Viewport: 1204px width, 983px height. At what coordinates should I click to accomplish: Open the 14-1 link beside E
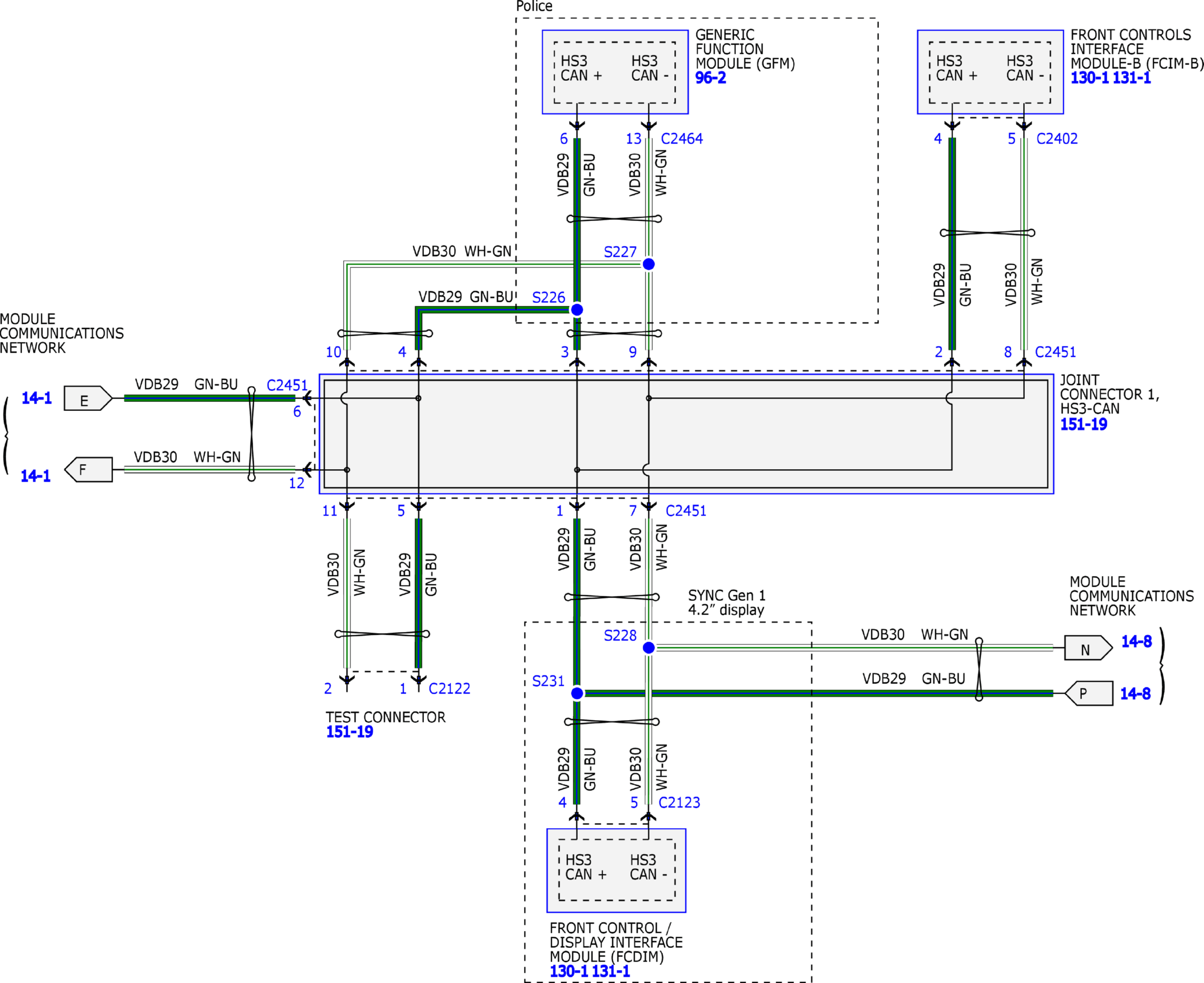pyautogui.click(x=36, y=398)
